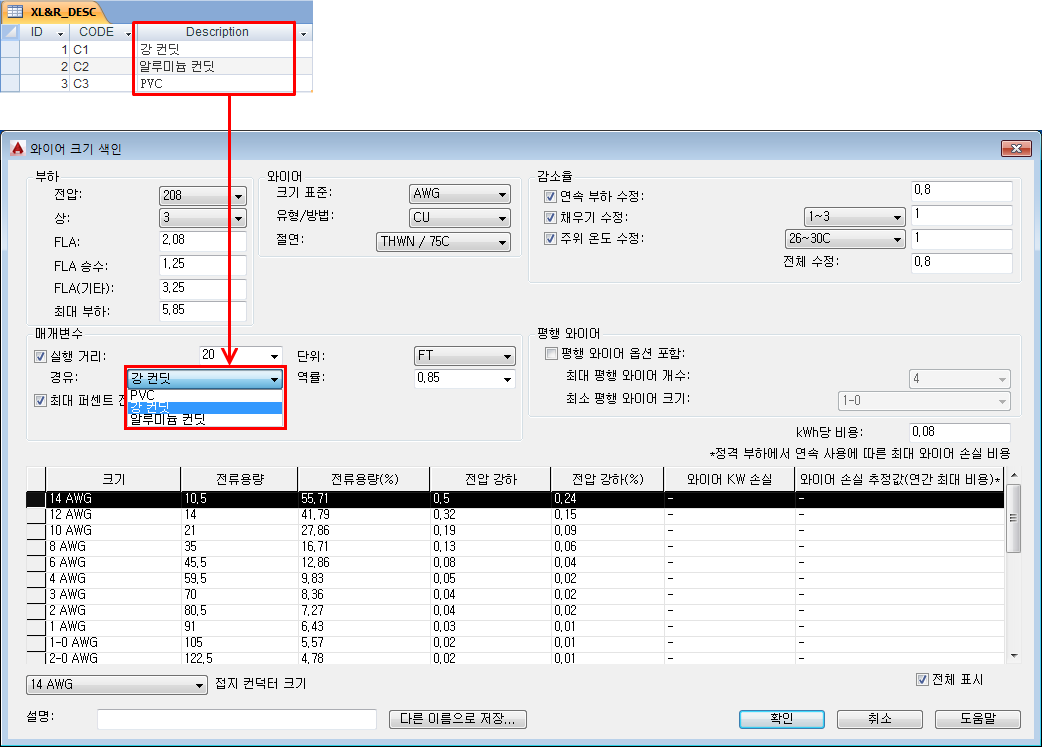Select PVC in 경유 dropdown list

pyautogui.click(x=205, y=395)
